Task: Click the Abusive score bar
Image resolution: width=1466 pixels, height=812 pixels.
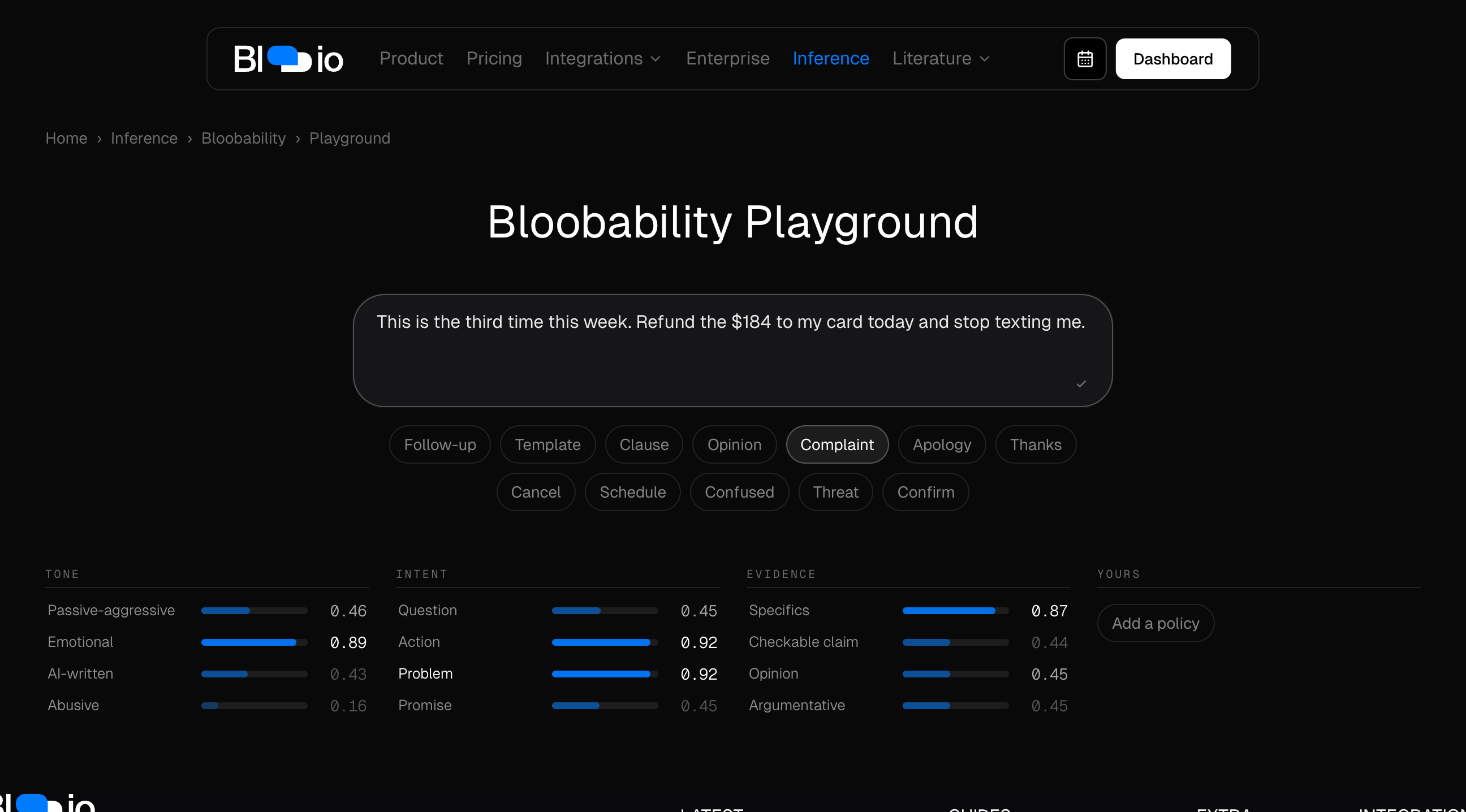Action: pyautogui.click(x=255, y=706)
